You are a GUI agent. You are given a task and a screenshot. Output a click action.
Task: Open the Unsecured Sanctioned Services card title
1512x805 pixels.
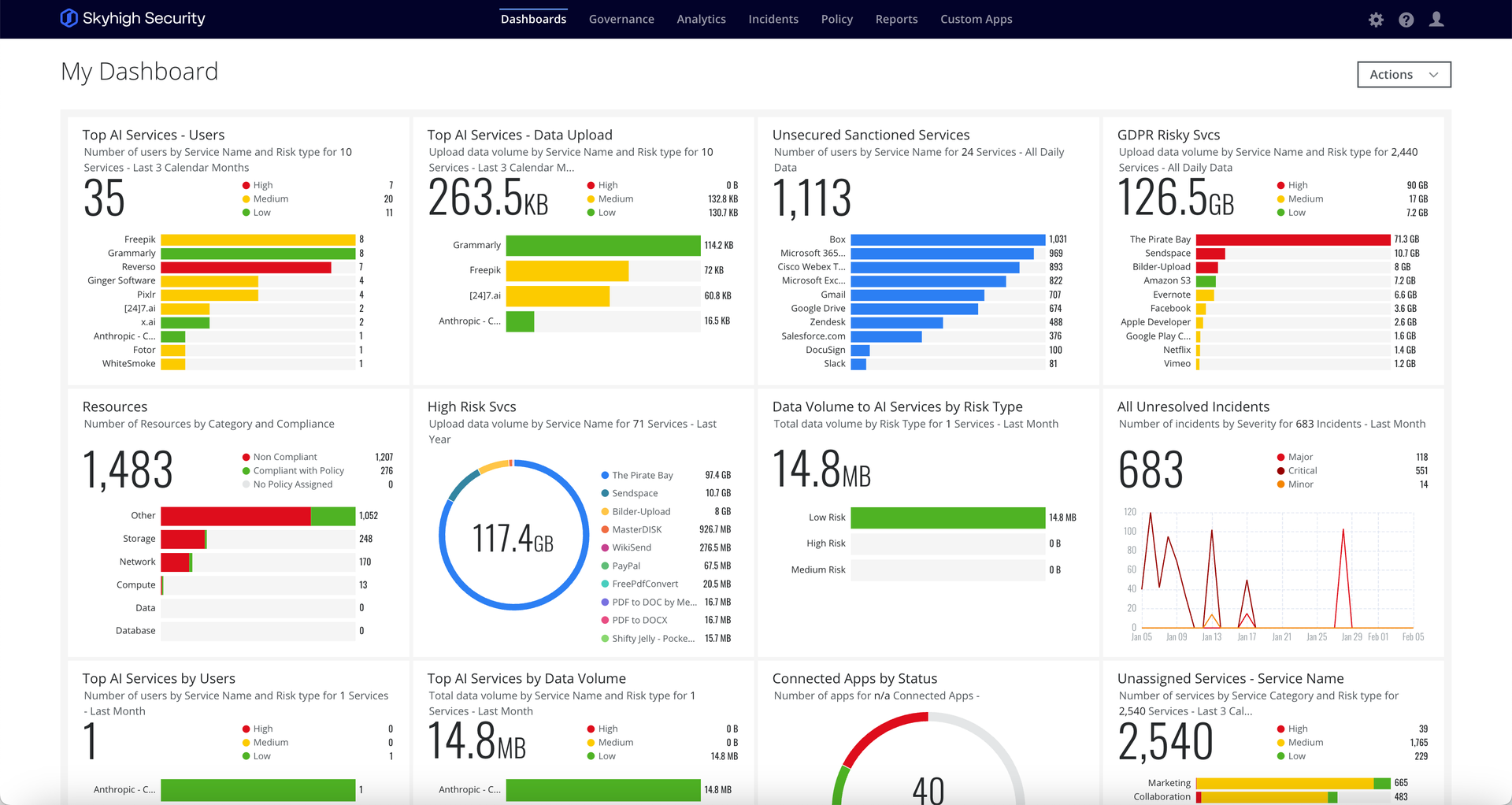(x=871, y=135)
